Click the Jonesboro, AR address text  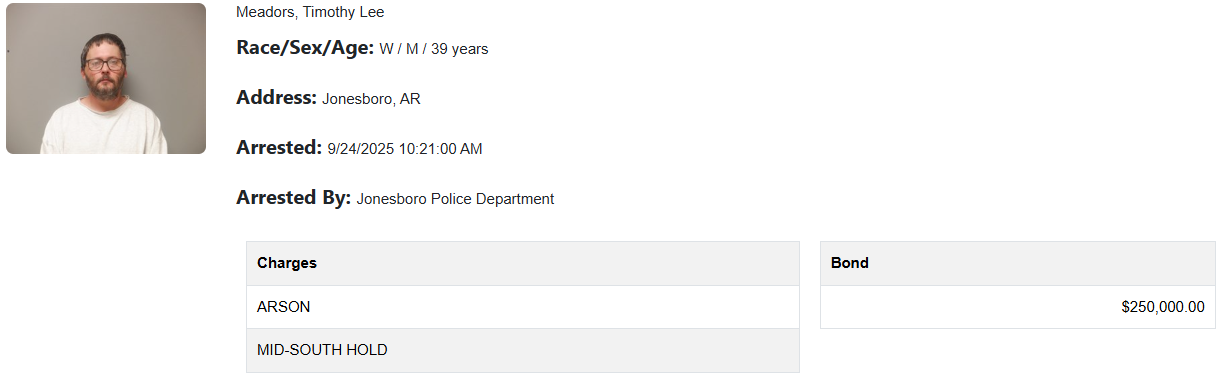371,99
